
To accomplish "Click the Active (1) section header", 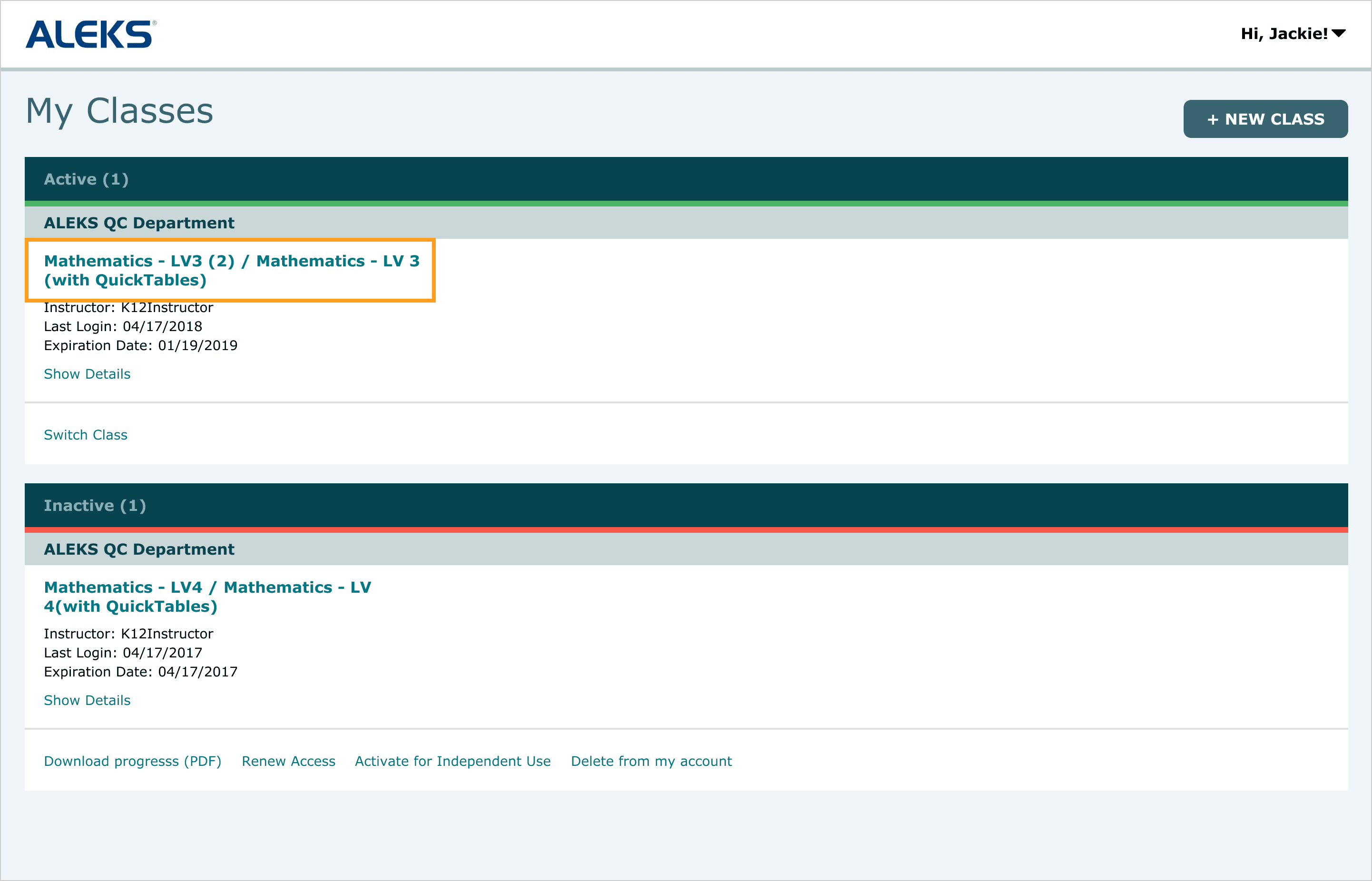I will pyautogui.click(x=87, y=179).
